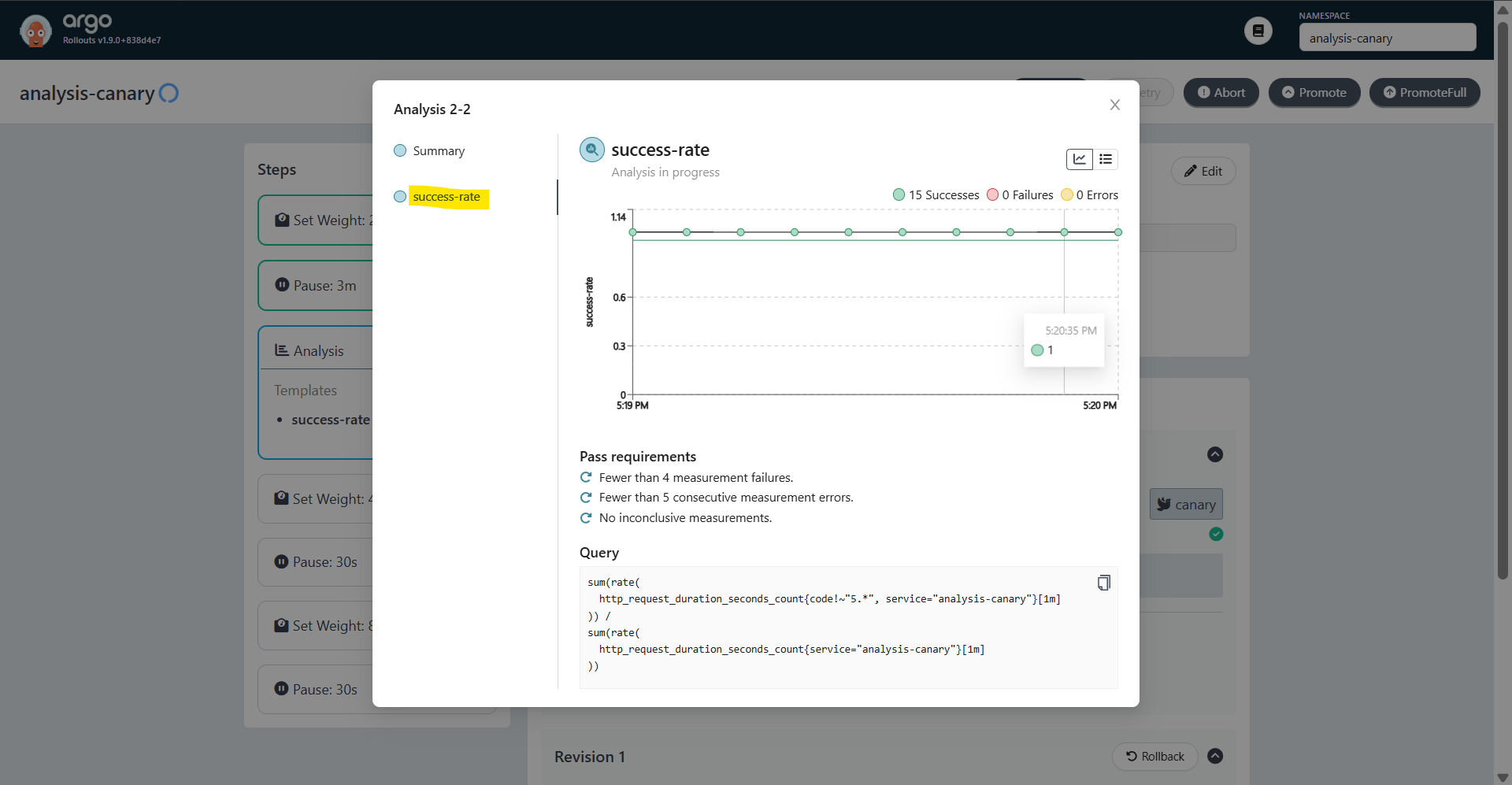Click the 'Analysis in progress' status text
The image size is (1512, 785).
pos(665,172)
